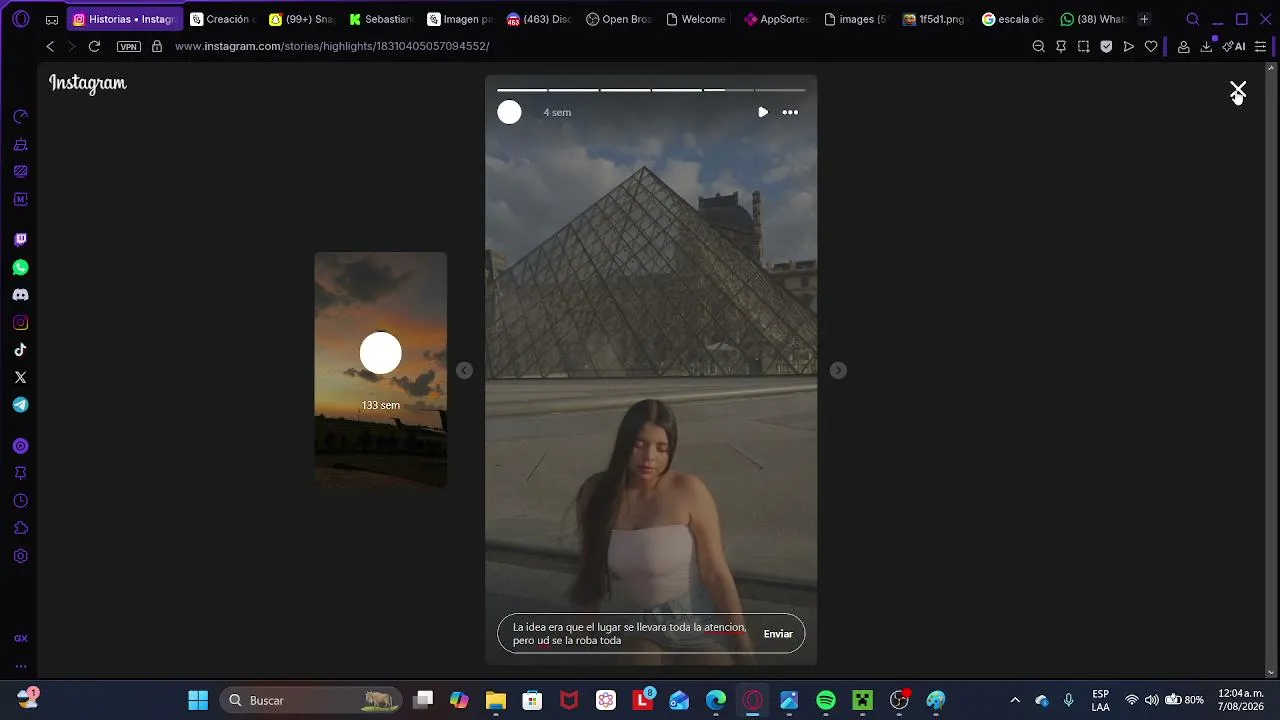Switch to the AppSorteos tab
The height and width of the screenshot is (720, 1280).
click(x=777, y=19)
